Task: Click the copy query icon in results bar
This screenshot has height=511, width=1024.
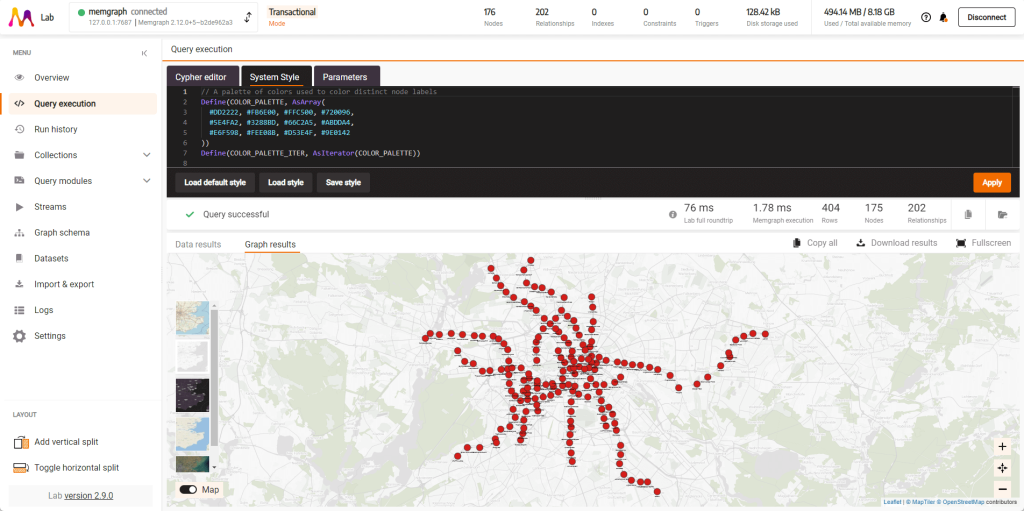Action: pos(968,214)
